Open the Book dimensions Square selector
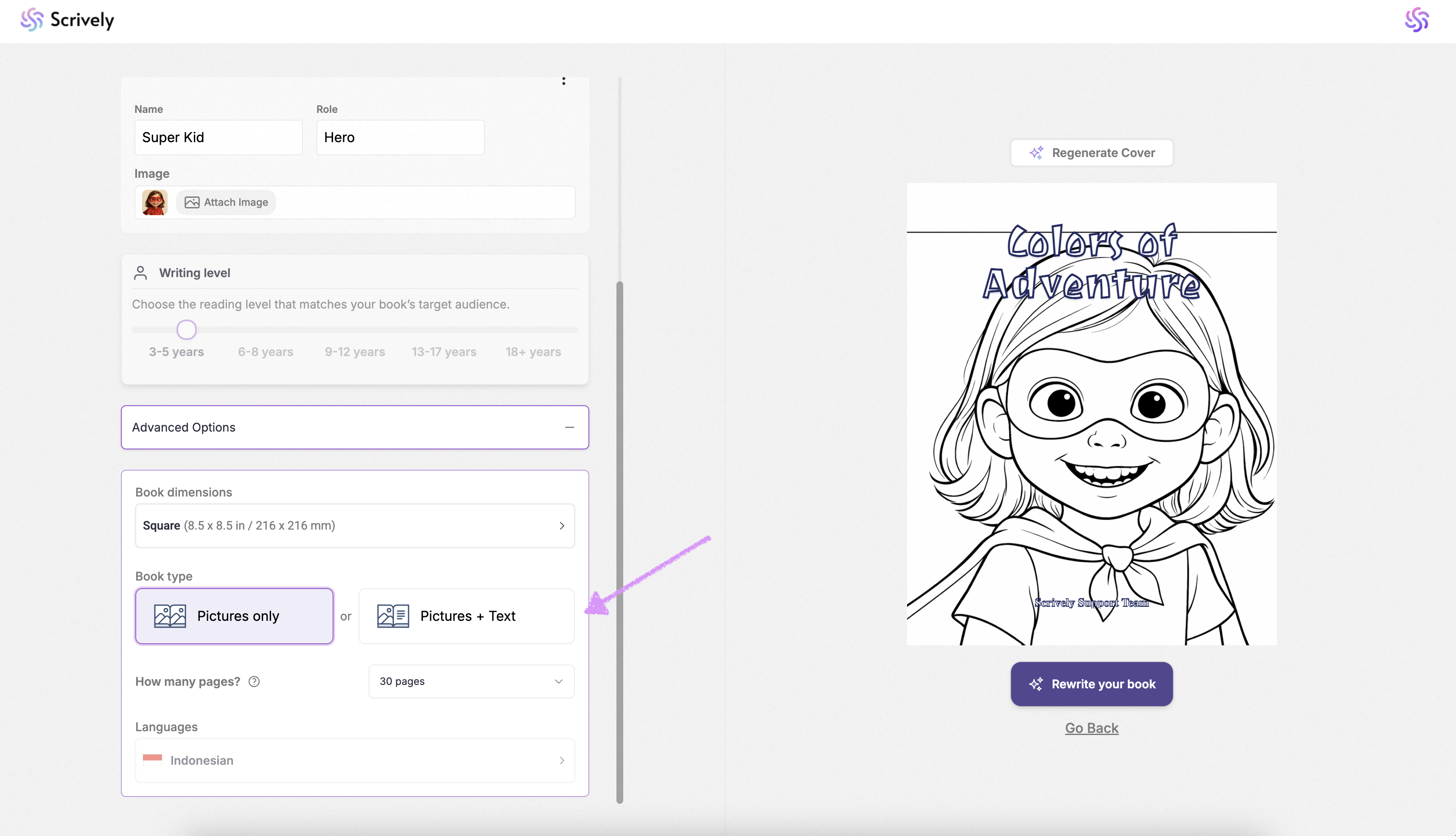 pyautogui.click(x=354, y=526)
